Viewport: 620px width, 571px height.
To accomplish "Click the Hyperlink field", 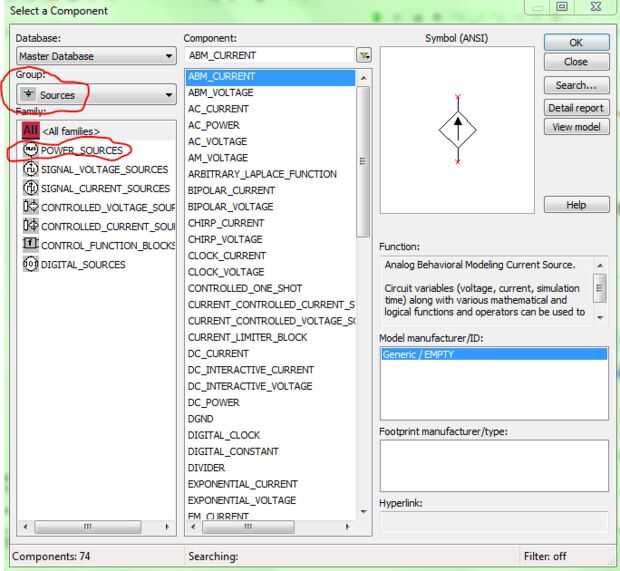I will point(494,523).
